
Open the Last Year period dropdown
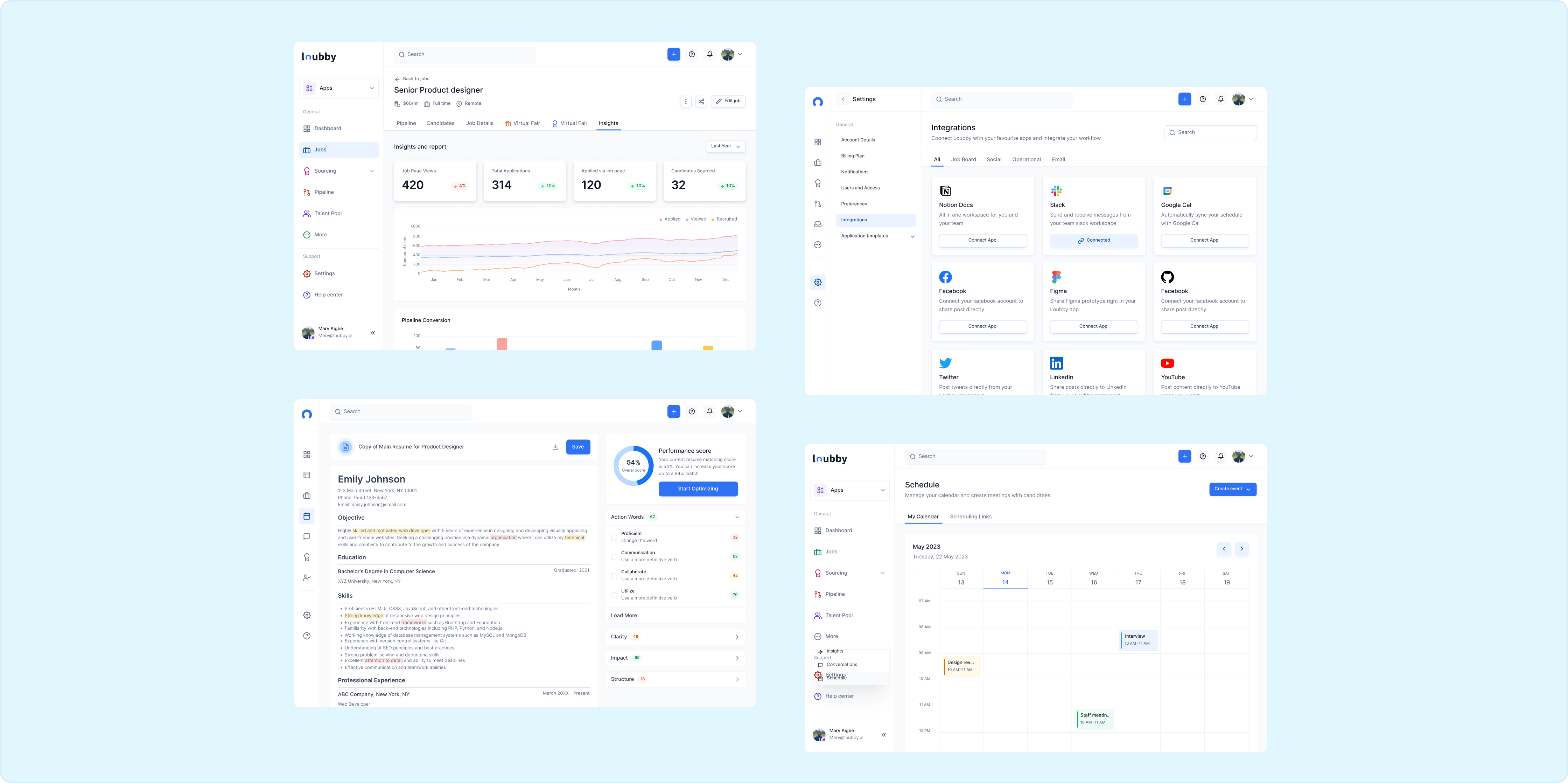pyautogui.click(x=726, y=146)
